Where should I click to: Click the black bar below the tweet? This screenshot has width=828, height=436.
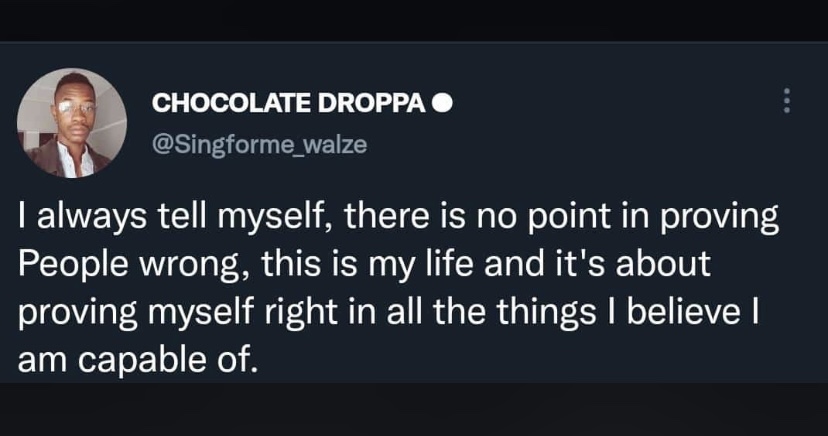tap(414, 410)
